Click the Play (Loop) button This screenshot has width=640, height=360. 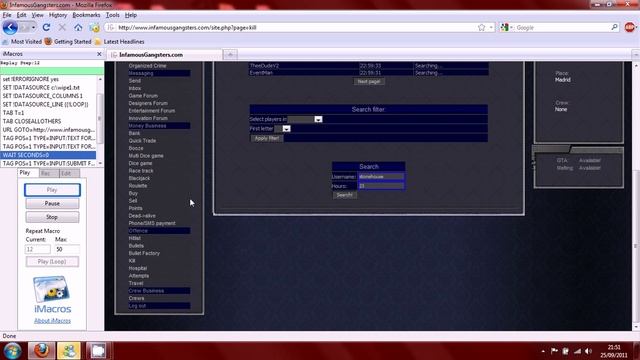[52, 261]
